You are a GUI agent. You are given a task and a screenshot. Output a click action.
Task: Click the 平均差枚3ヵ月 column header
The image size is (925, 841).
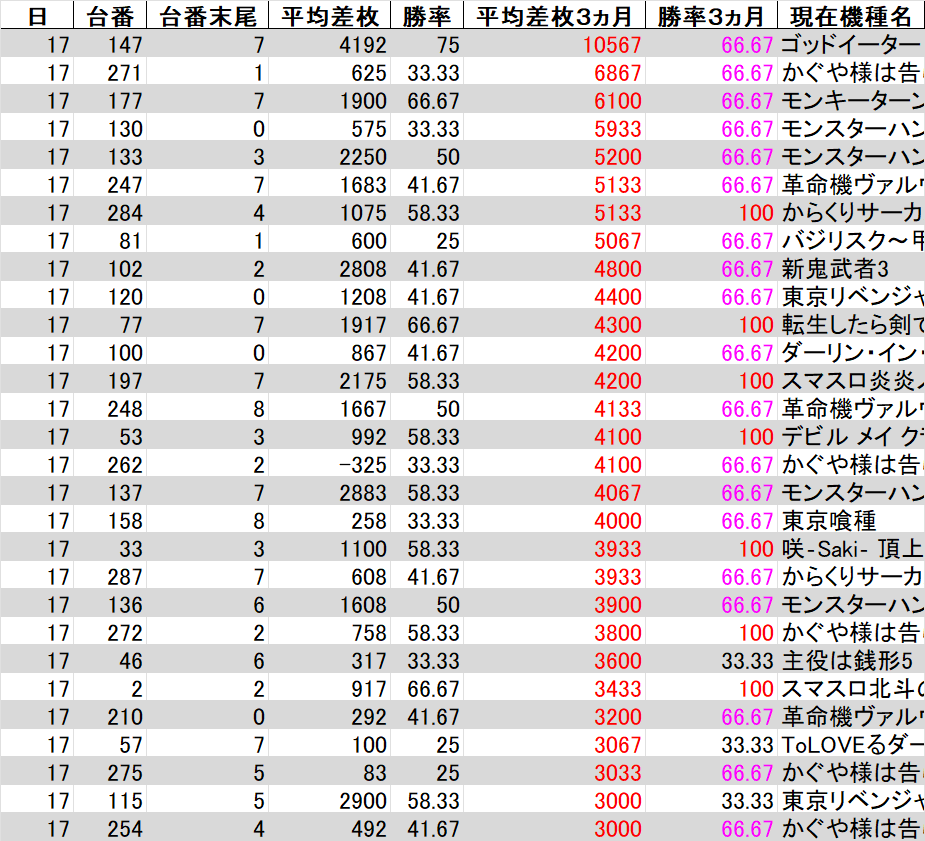[554, 16]
